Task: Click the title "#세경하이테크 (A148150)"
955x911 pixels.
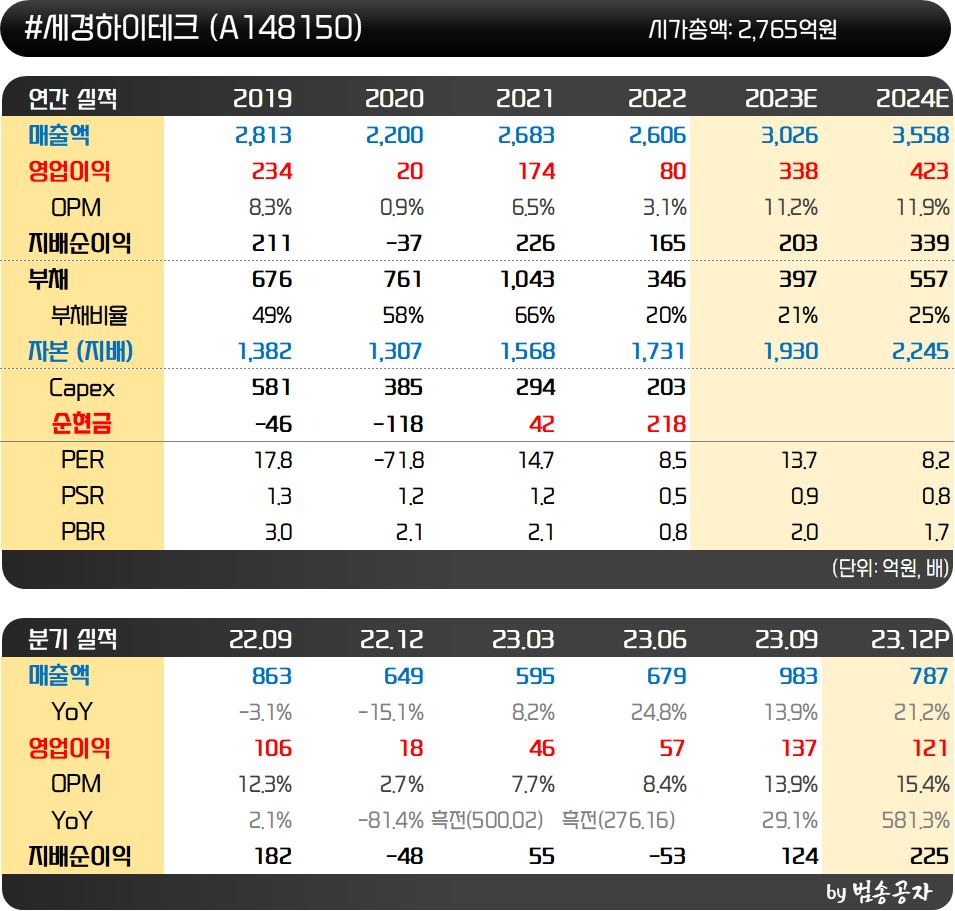Action: pos(193,28)
